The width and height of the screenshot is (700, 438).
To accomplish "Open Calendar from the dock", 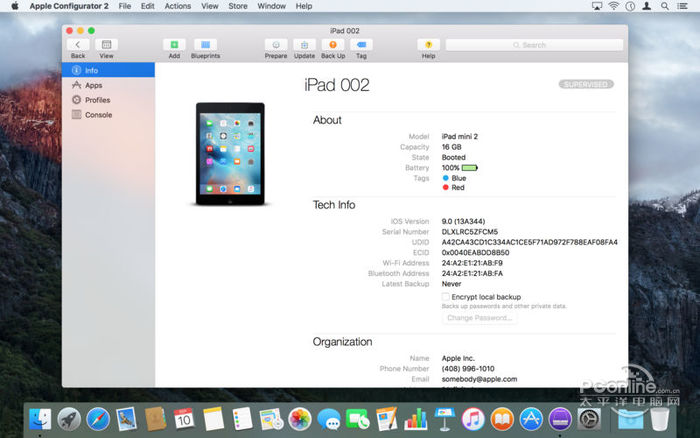I will click(184, 420).
